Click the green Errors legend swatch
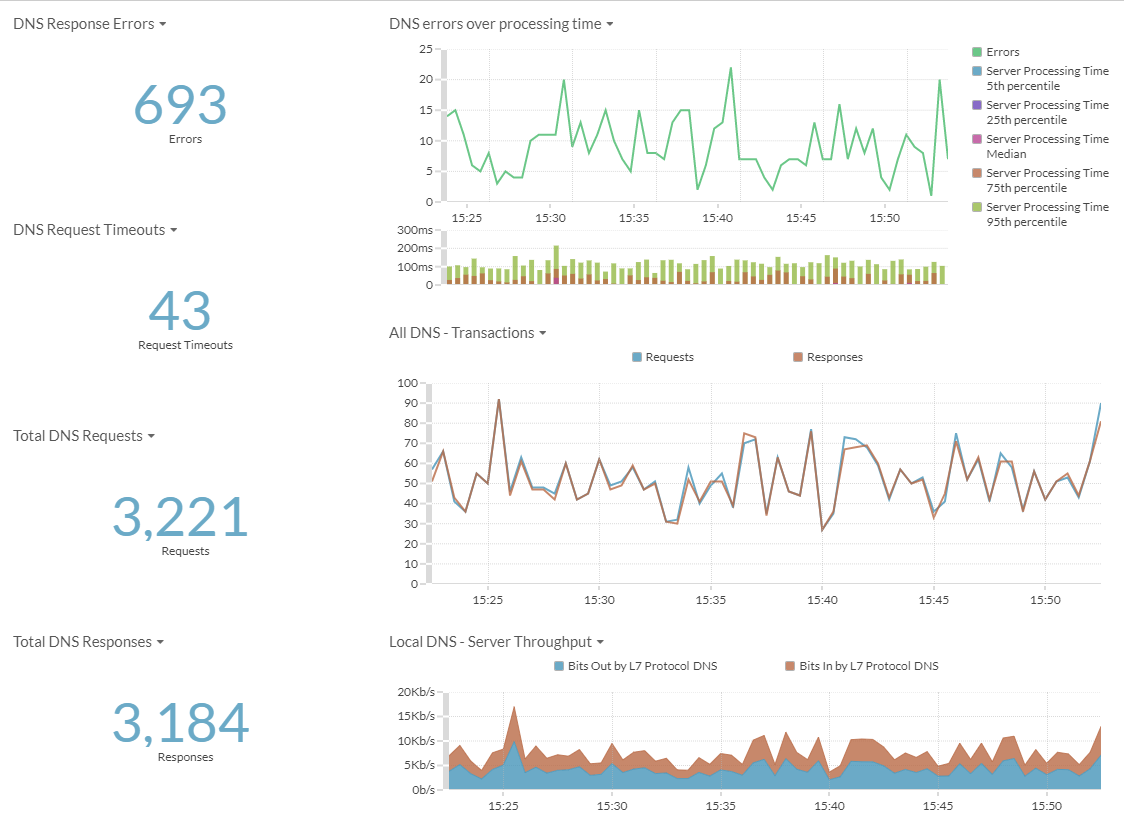This screenshot has width=1124, height=823. click(976, 52)
